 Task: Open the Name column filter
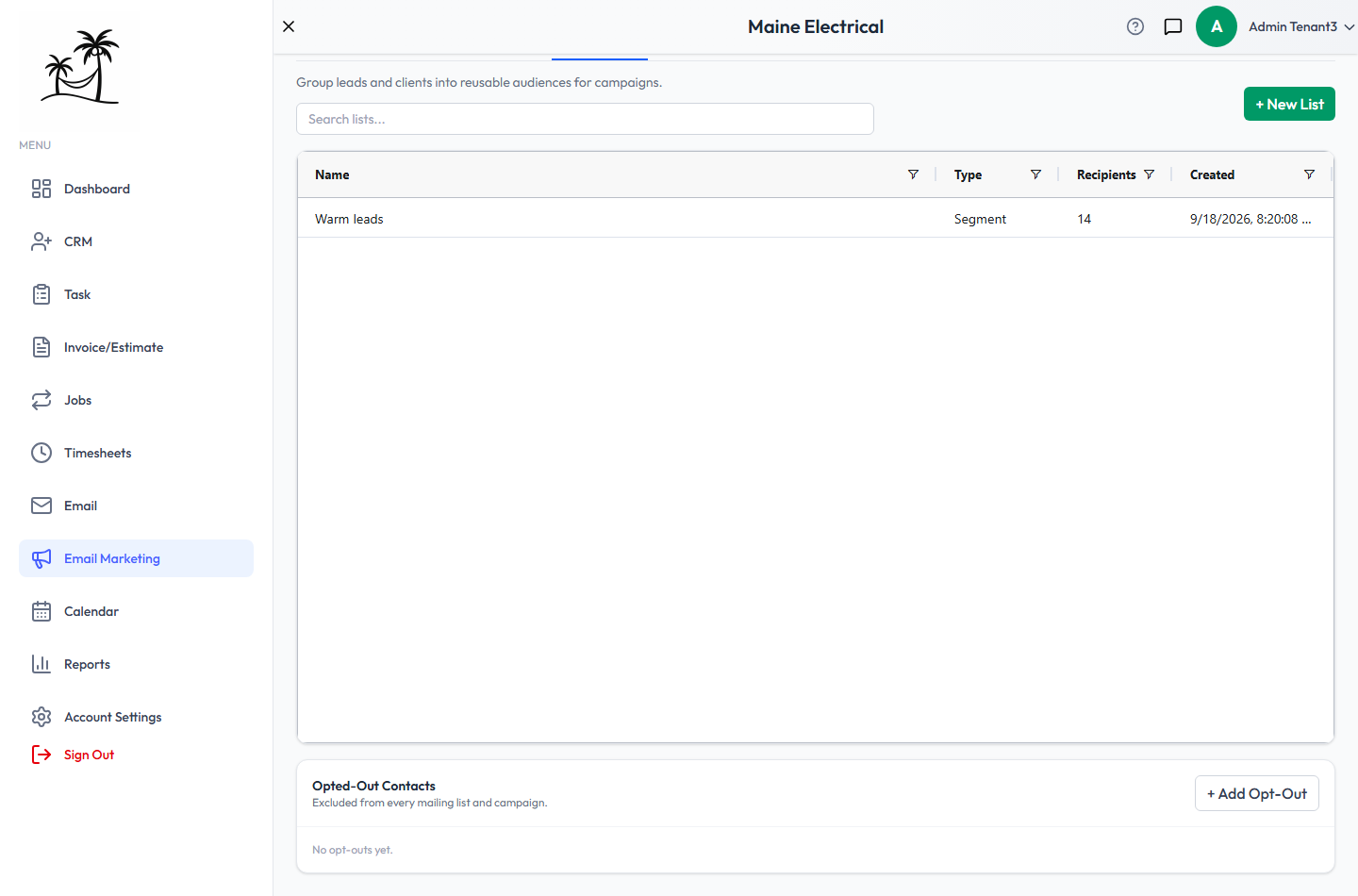click(913, 174)
